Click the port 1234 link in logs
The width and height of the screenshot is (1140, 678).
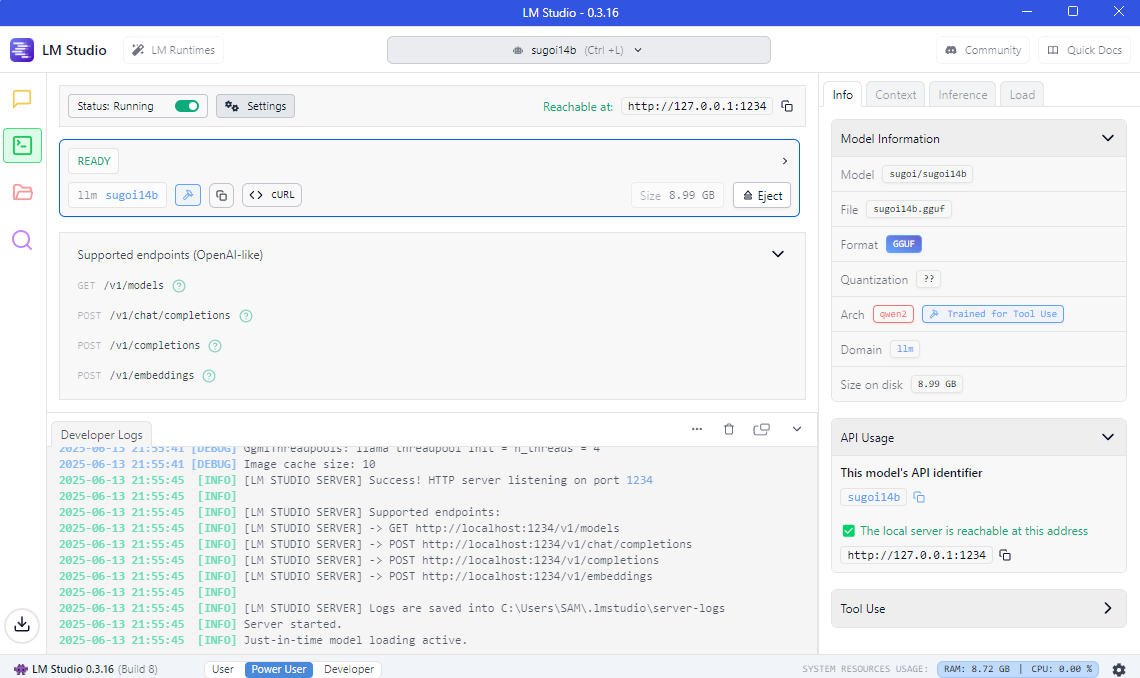639,480
